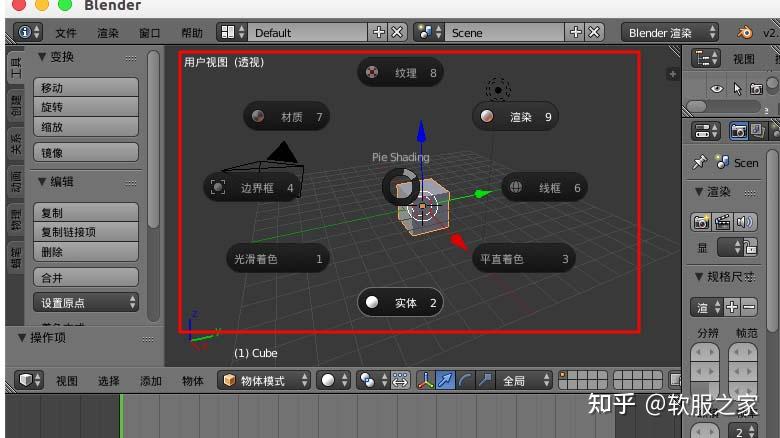The width and height of the screenshot is (780, 438).
Task: Open the screen layout browse icon
Action: pos(232,32)
